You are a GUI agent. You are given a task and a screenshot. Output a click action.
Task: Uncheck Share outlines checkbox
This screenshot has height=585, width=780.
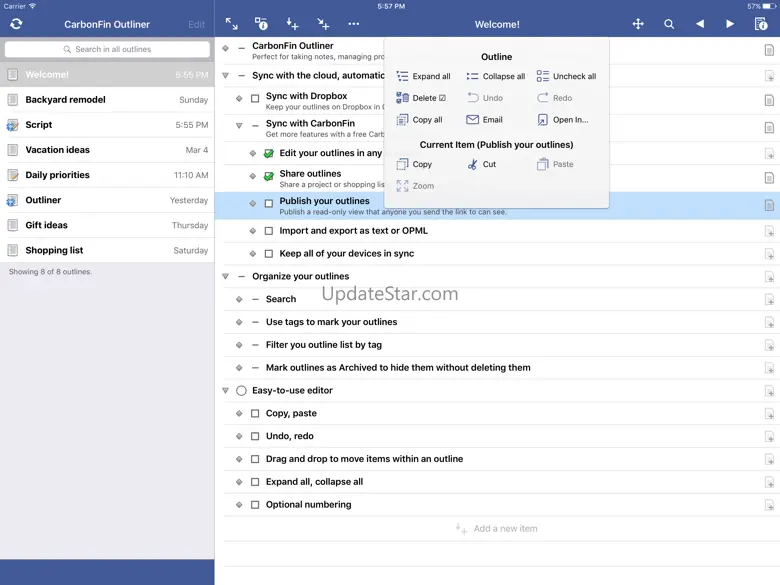click(x=269, y=176)
